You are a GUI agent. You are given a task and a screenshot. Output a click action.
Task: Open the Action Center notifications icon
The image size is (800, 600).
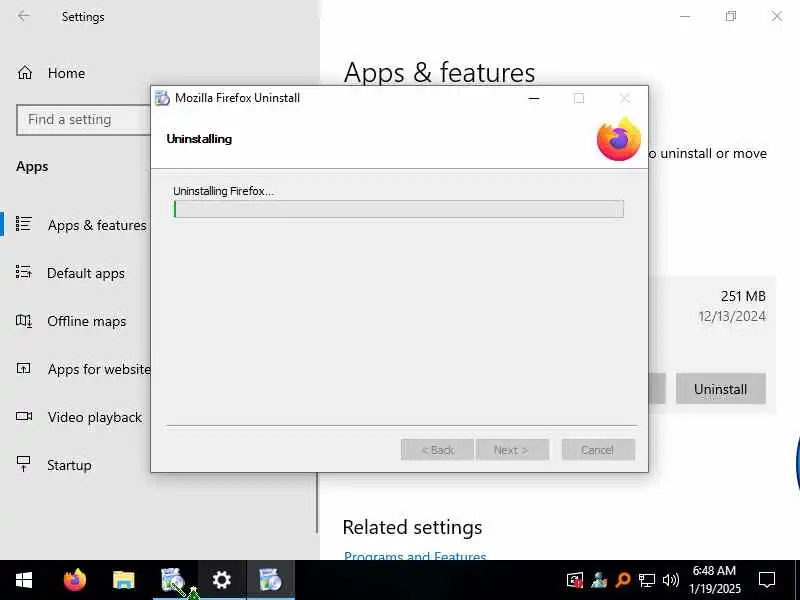[767, 580]
